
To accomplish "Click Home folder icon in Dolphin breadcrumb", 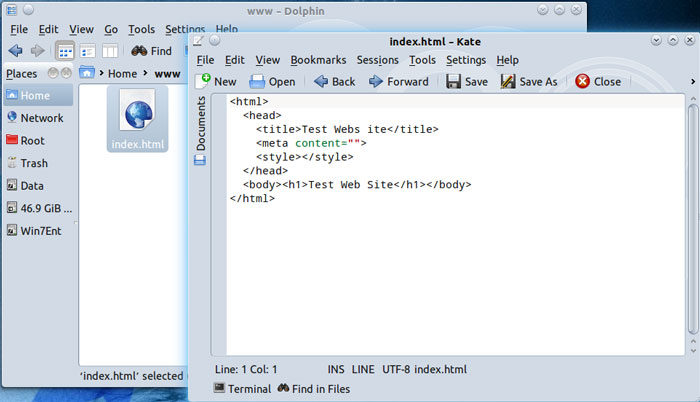I will point(87,72).
